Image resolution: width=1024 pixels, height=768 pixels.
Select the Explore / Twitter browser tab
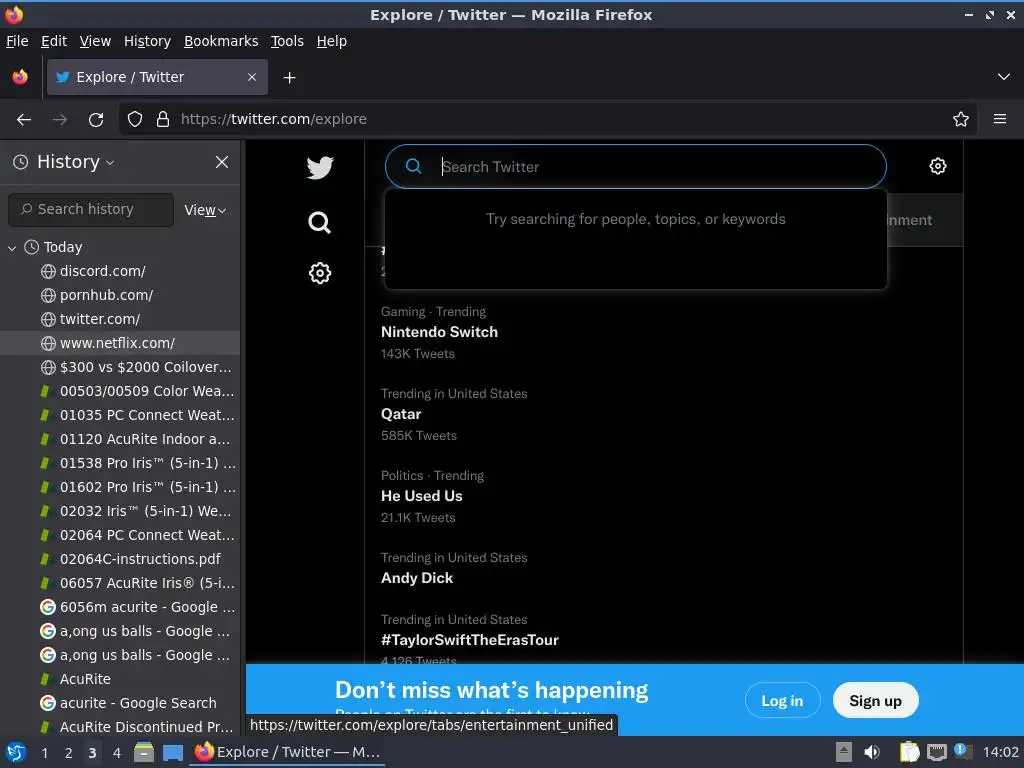[157, 77]
